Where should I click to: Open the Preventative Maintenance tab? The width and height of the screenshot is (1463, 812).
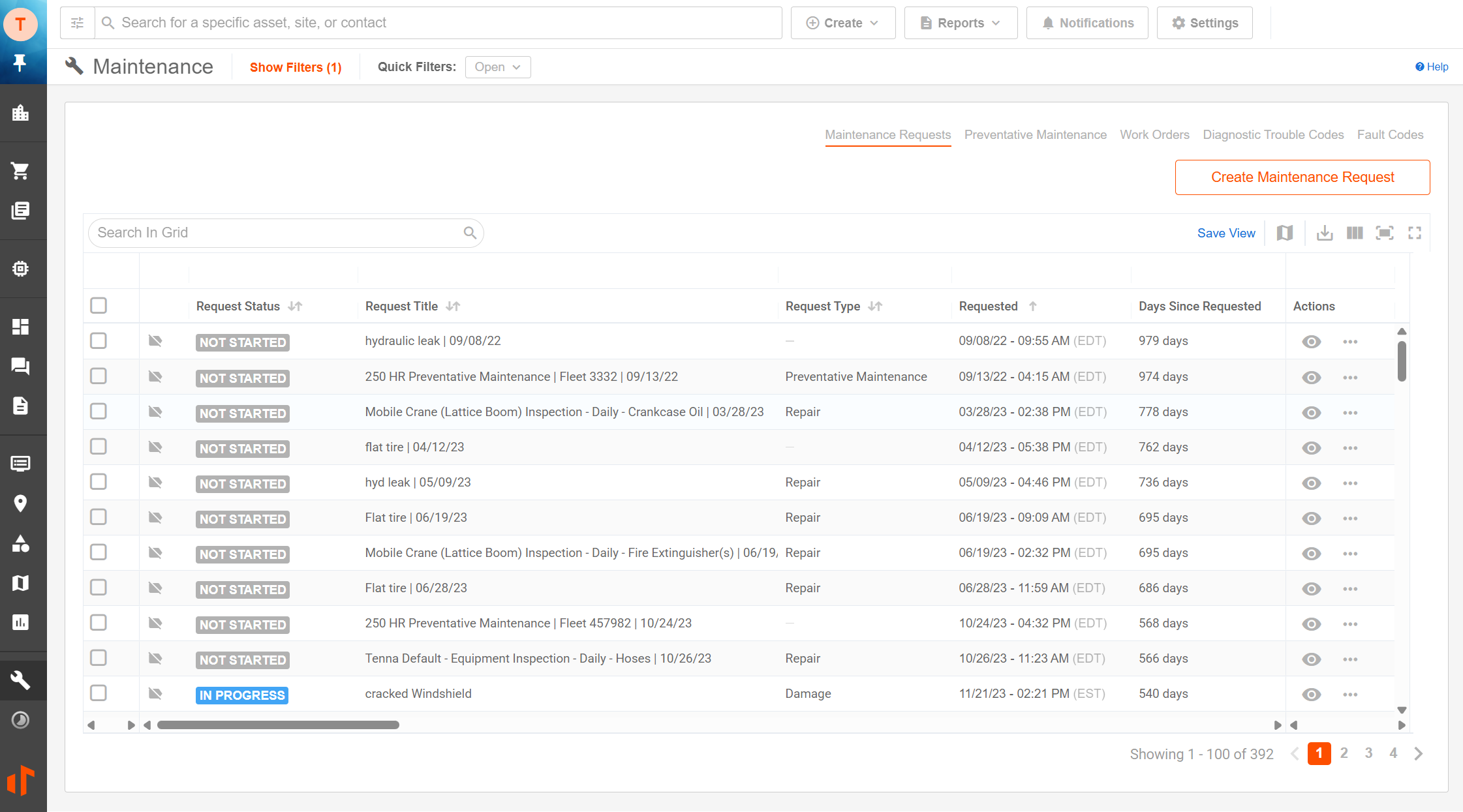tap(1035, 135)
